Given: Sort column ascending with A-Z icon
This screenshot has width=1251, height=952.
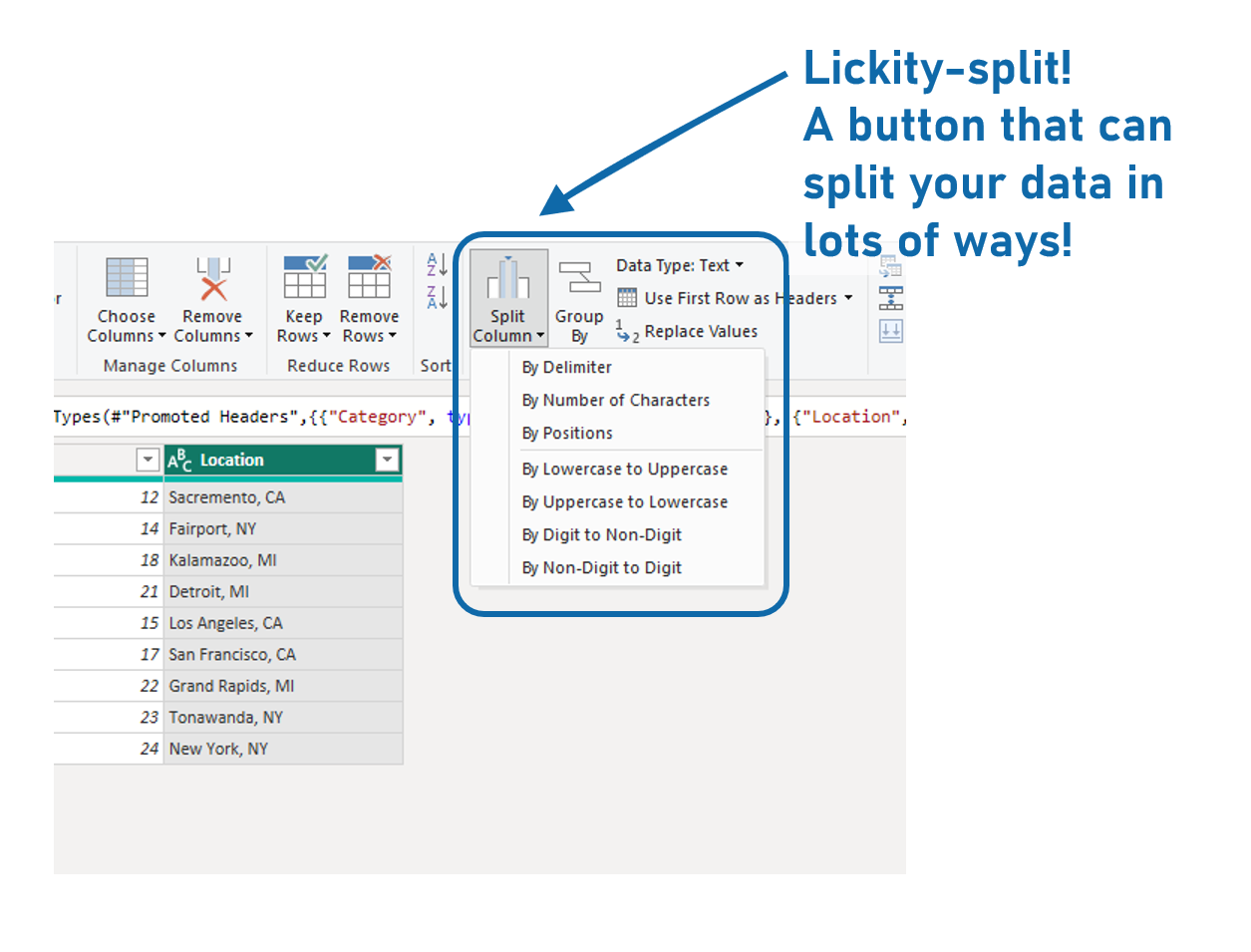Looking at the screenshot, I should [436, 264].
